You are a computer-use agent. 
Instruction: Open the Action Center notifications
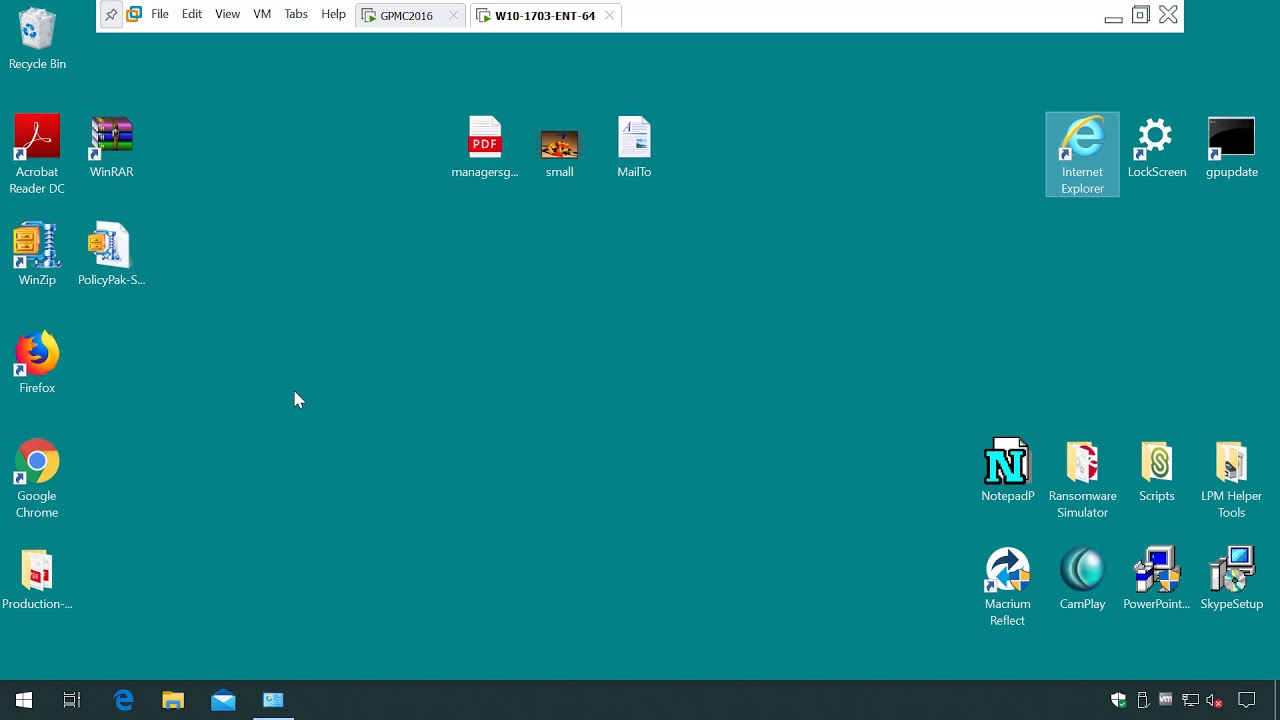(1247, 700)
